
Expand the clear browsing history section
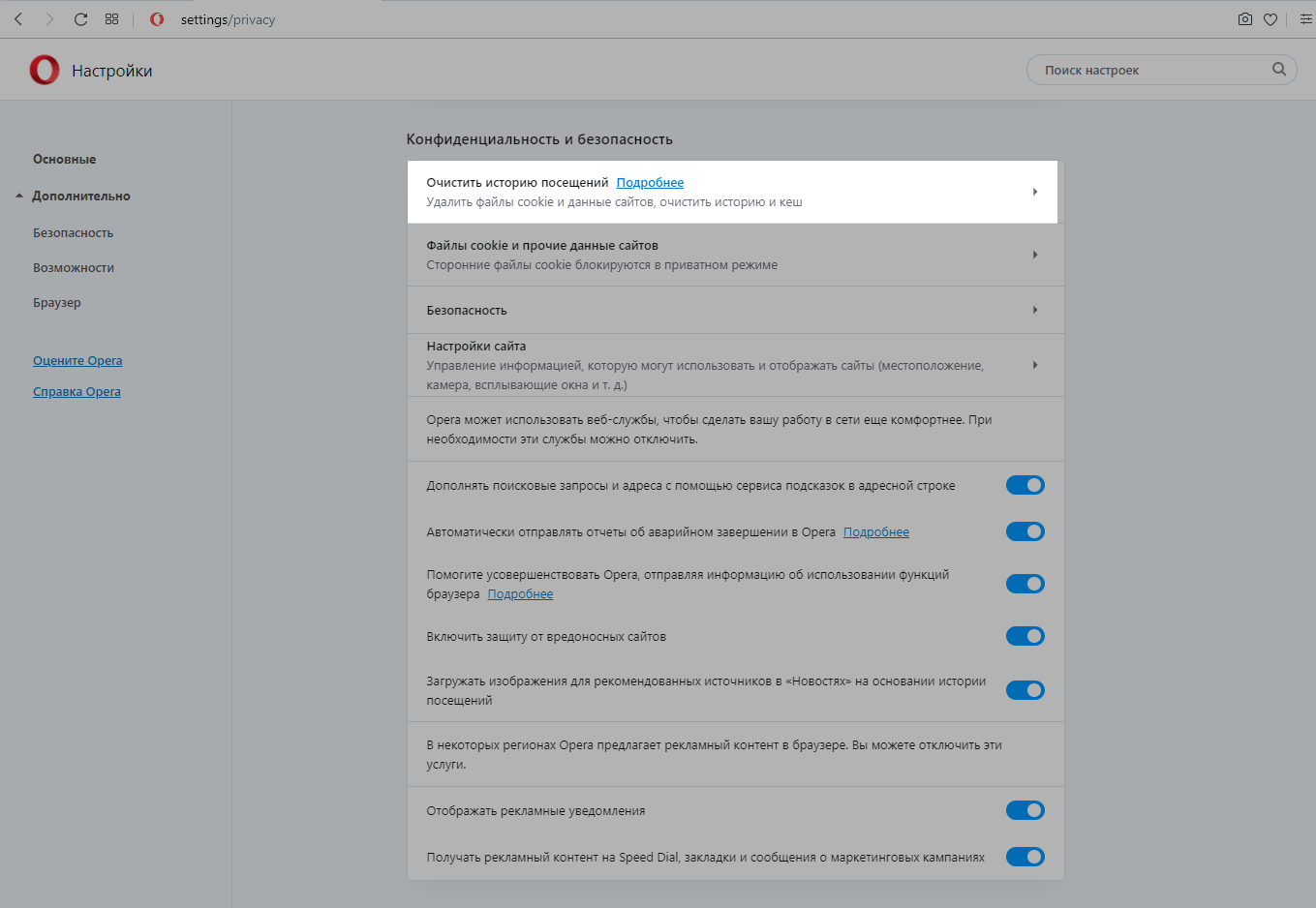pyautogui.click(x=1034, y=192)
